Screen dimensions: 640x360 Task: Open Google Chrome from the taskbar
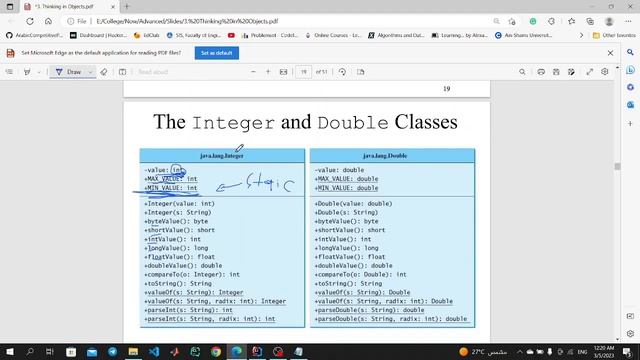point(216,351)
